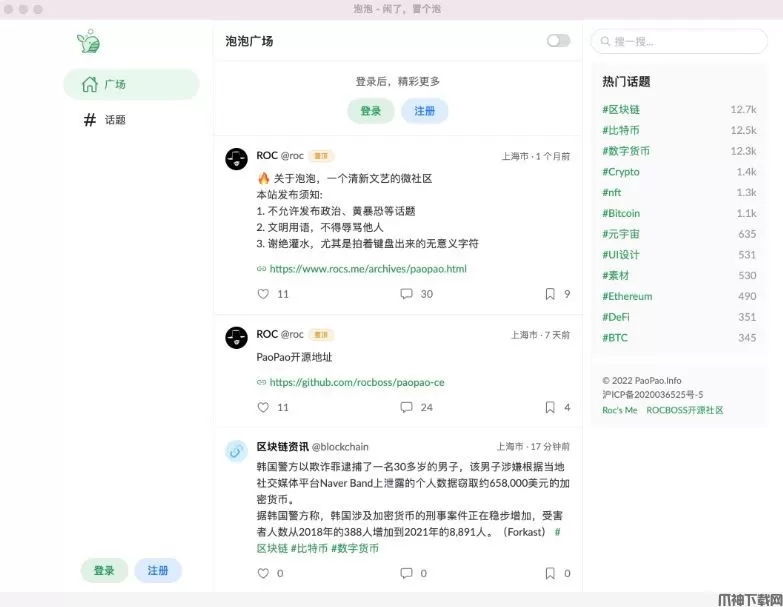Viewport: 783px width, 607px height.
Task: Click 泡泡广场 page title
Action: [x=249, y=41]
